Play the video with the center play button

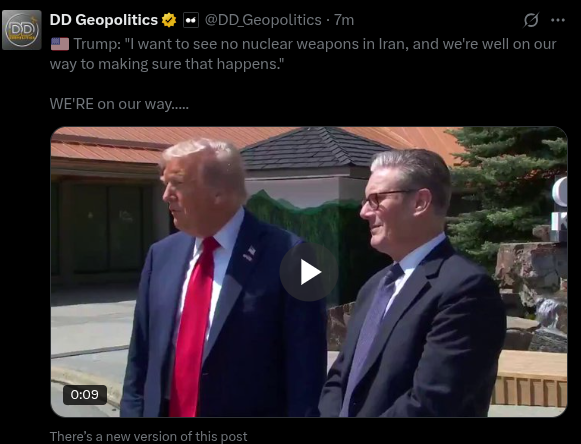309,272
